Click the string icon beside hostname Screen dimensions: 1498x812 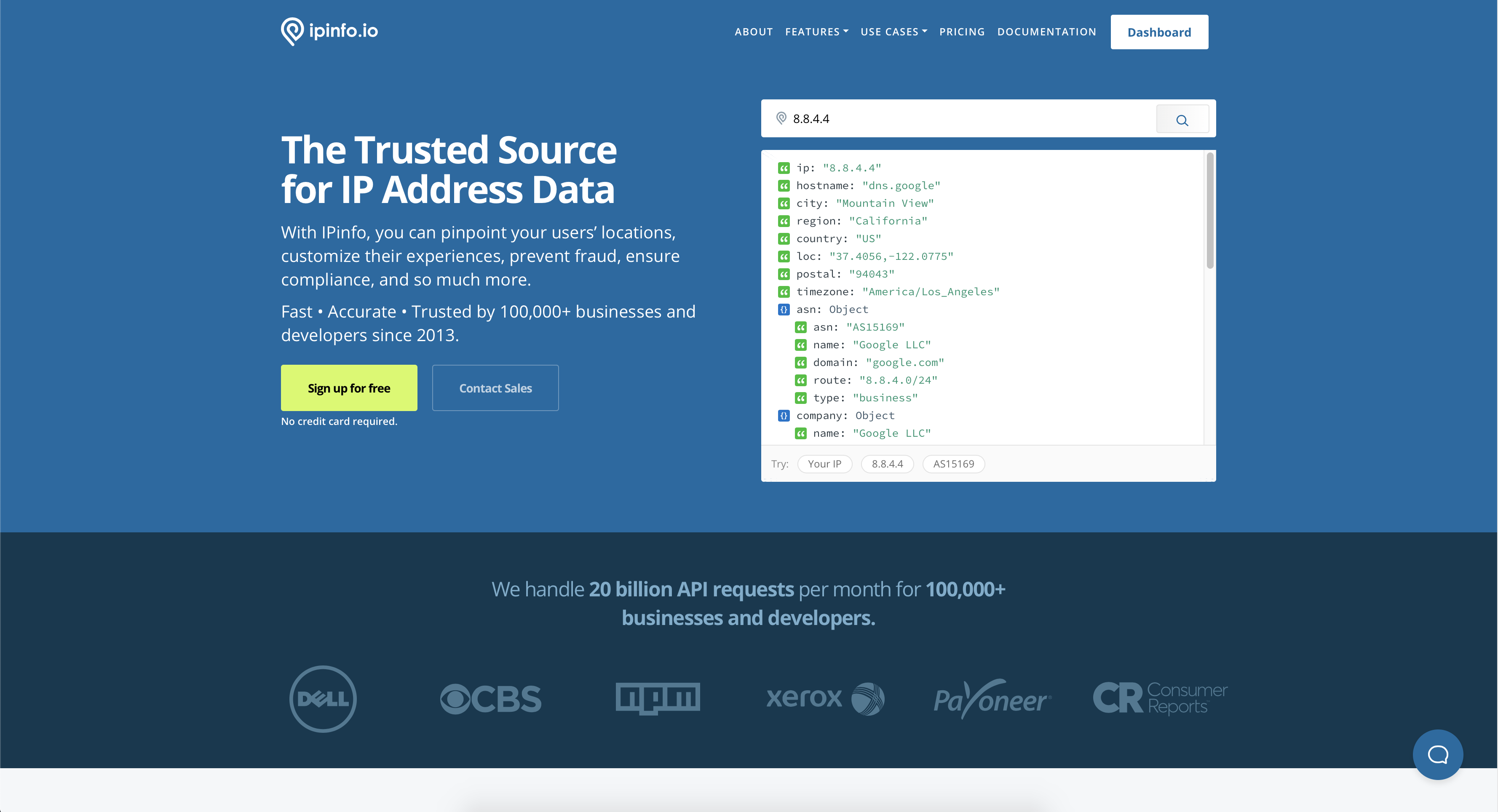pos(784,186)
